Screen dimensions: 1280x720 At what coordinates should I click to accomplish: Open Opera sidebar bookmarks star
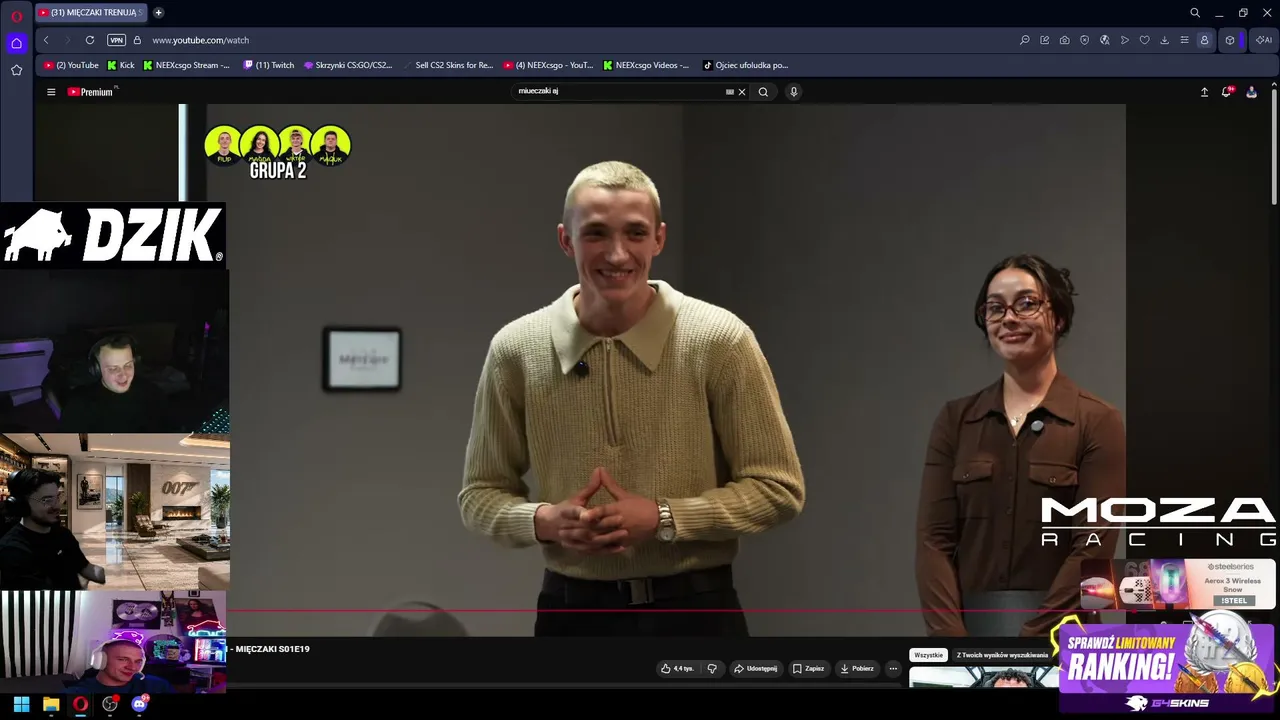[16, 70]
